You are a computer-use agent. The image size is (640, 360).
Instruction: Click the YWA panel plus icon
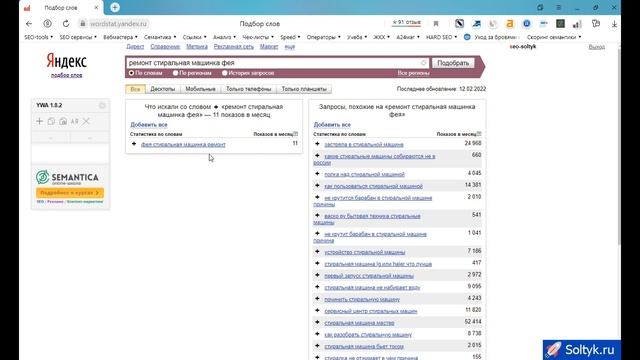pyautogui.click(x=39, y=121)
